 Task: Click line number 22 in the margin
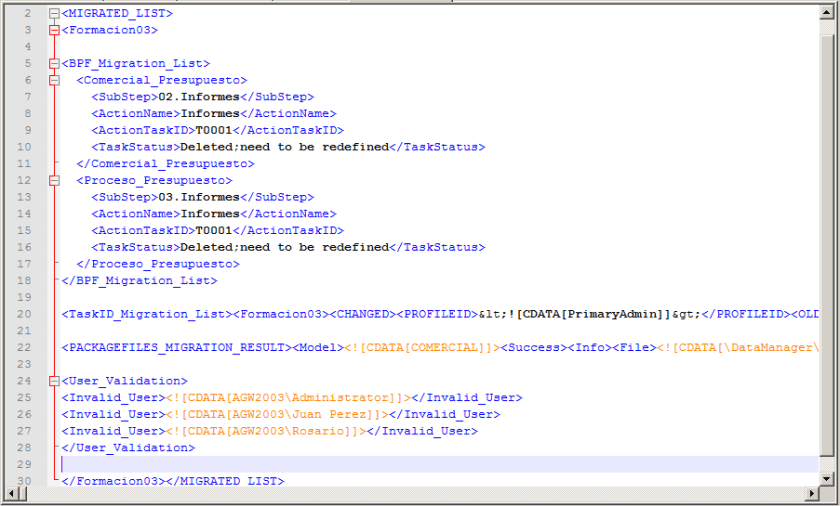[25, 347]
